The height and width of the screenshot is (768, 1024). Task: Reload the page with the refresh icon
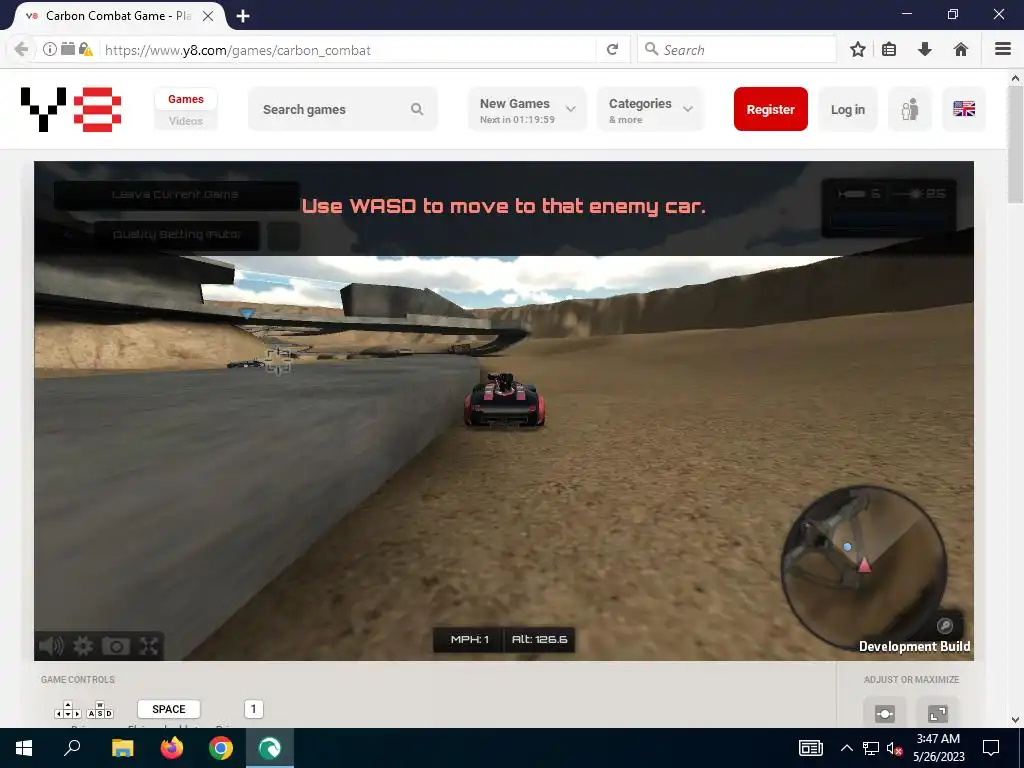[x=612, y=50]
